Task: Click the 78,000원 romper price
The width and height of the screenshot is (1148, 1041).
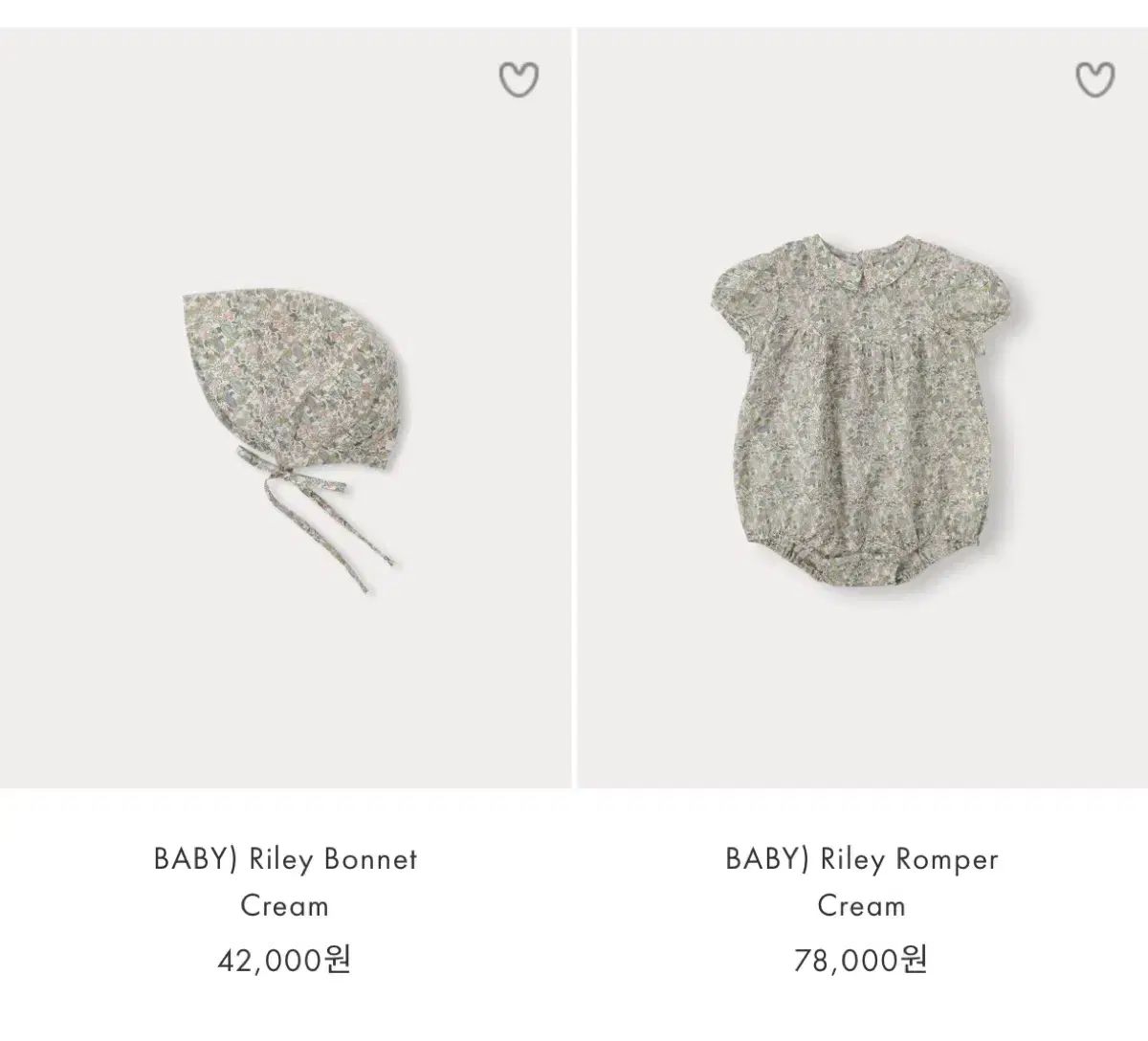Action: tap(861, 958)
